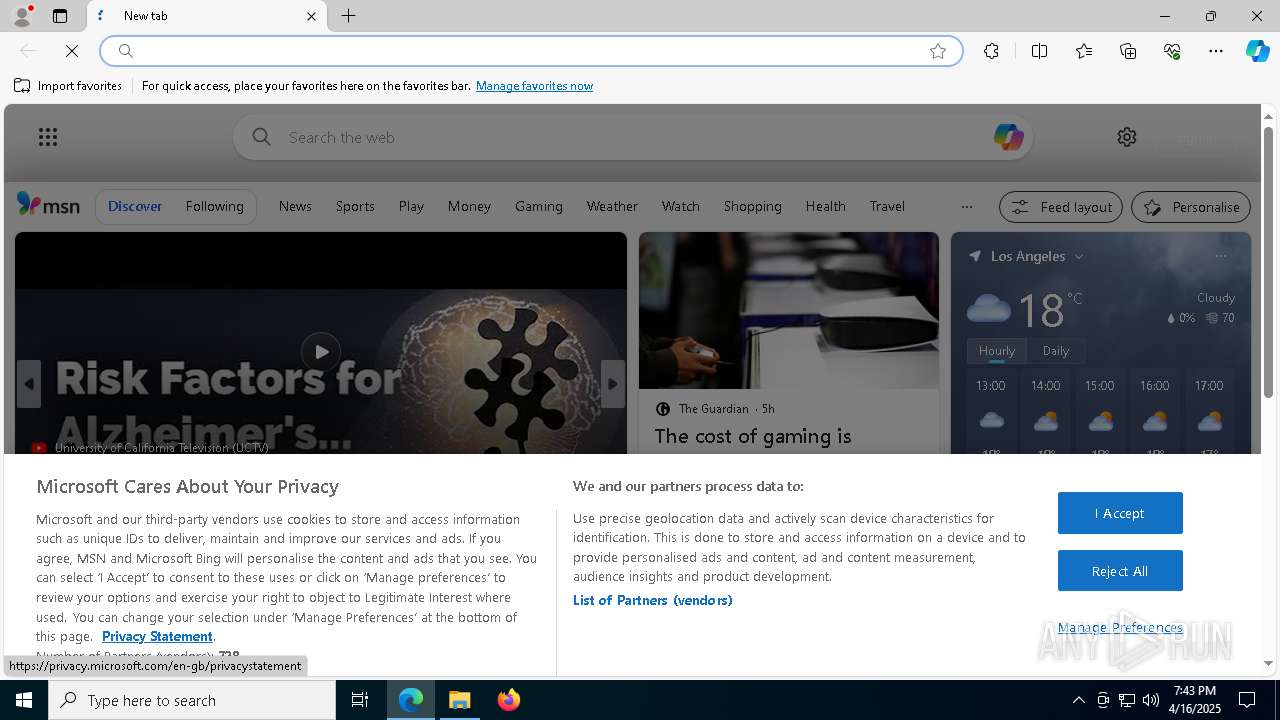Click Import favorites
1280x720 pixels.
click(x=68, y=86)
